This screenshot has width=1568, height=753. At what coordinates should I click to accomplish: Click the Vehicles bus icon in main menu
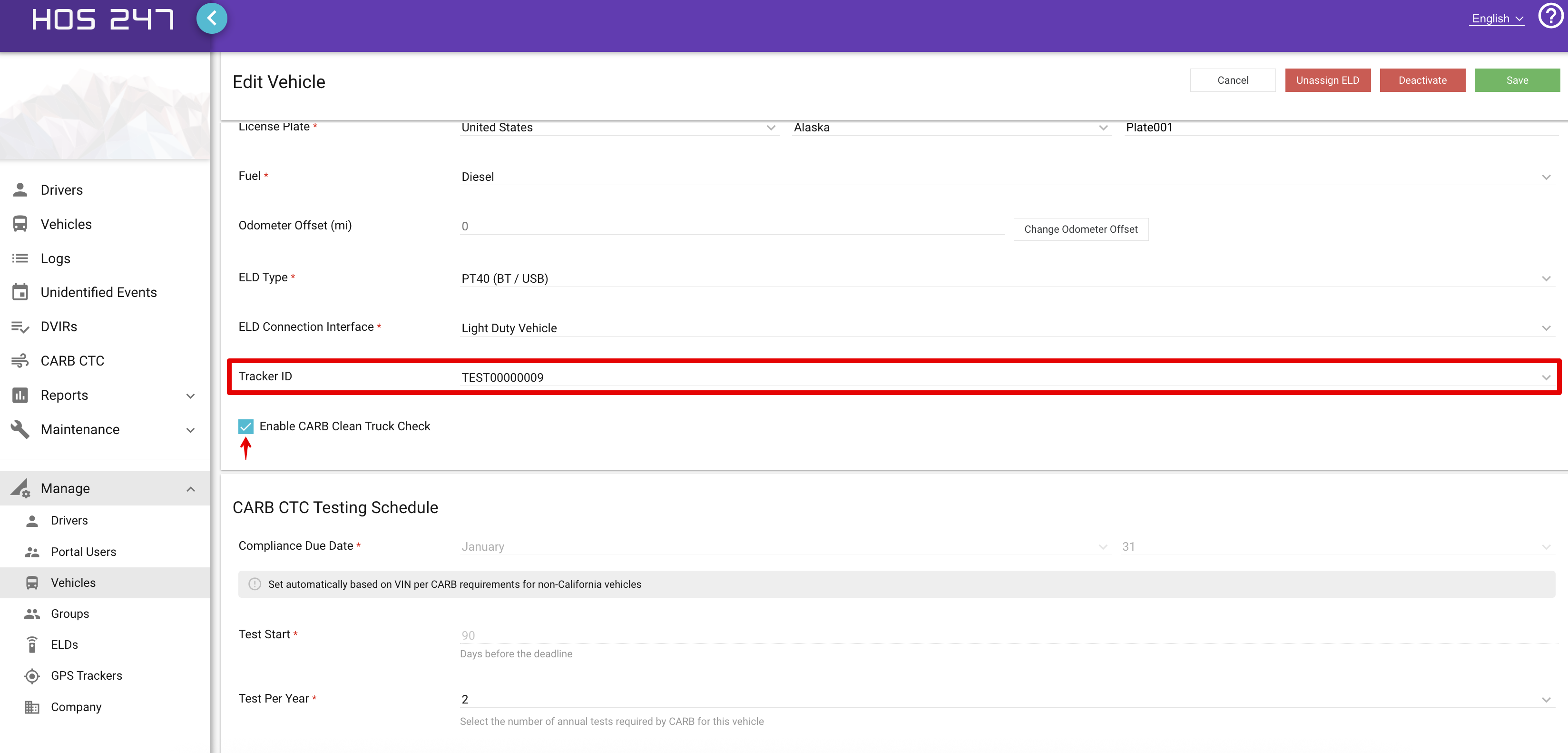(x=20, y=224)
